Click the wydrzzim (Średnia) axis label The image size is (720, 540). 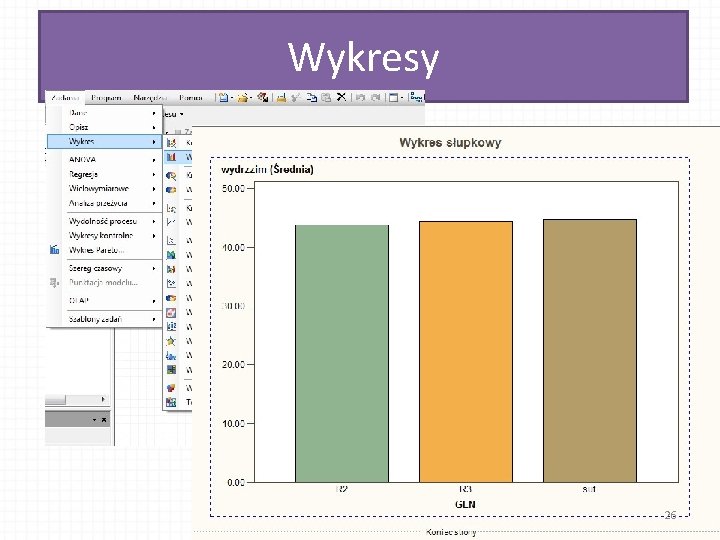point(267,169)
